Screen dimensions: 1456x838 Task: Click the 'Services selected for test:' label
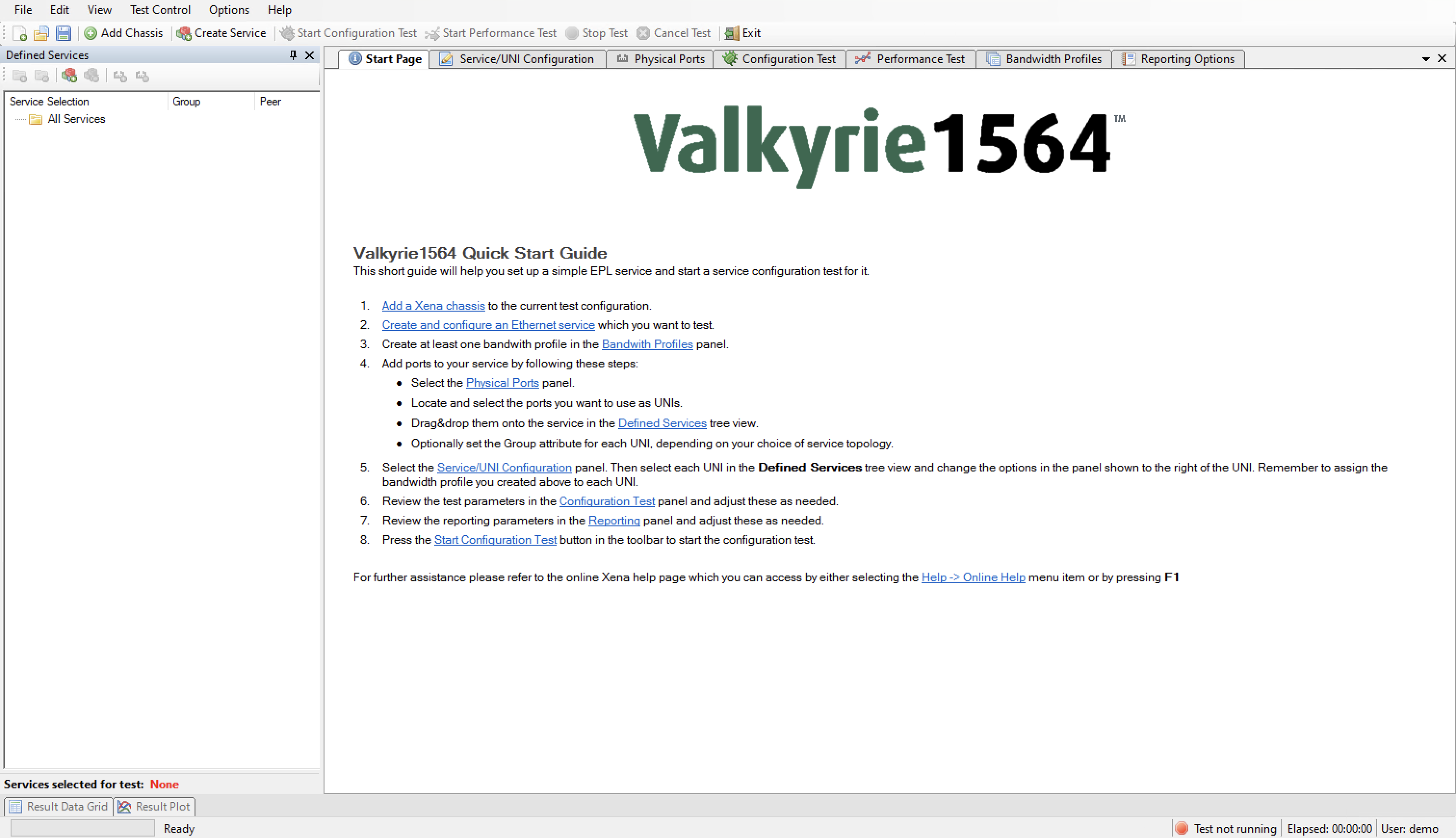pyautogui.click(x=74, y=785)
